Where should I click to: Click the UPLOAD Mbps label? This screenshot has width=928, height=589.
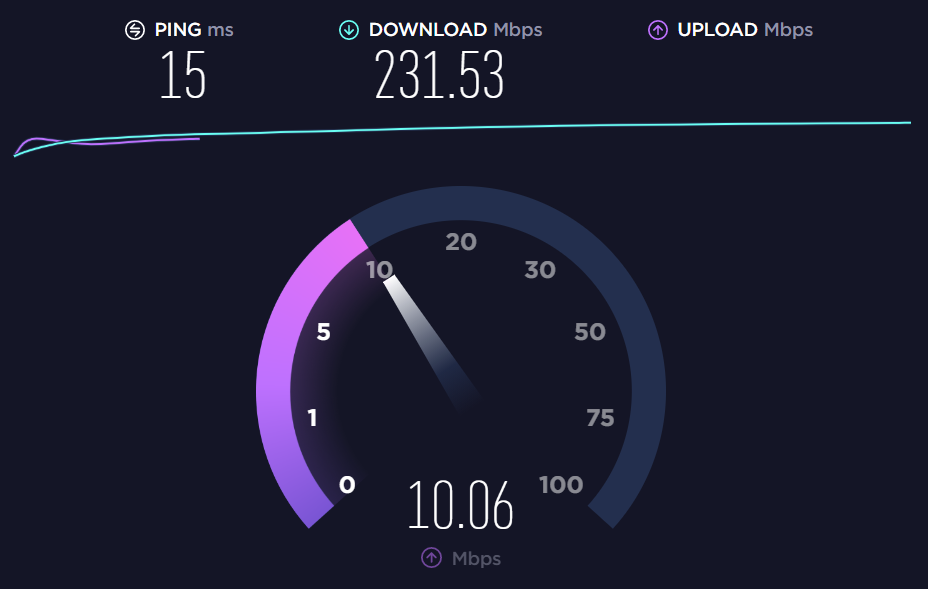click(x=745, y=30)
